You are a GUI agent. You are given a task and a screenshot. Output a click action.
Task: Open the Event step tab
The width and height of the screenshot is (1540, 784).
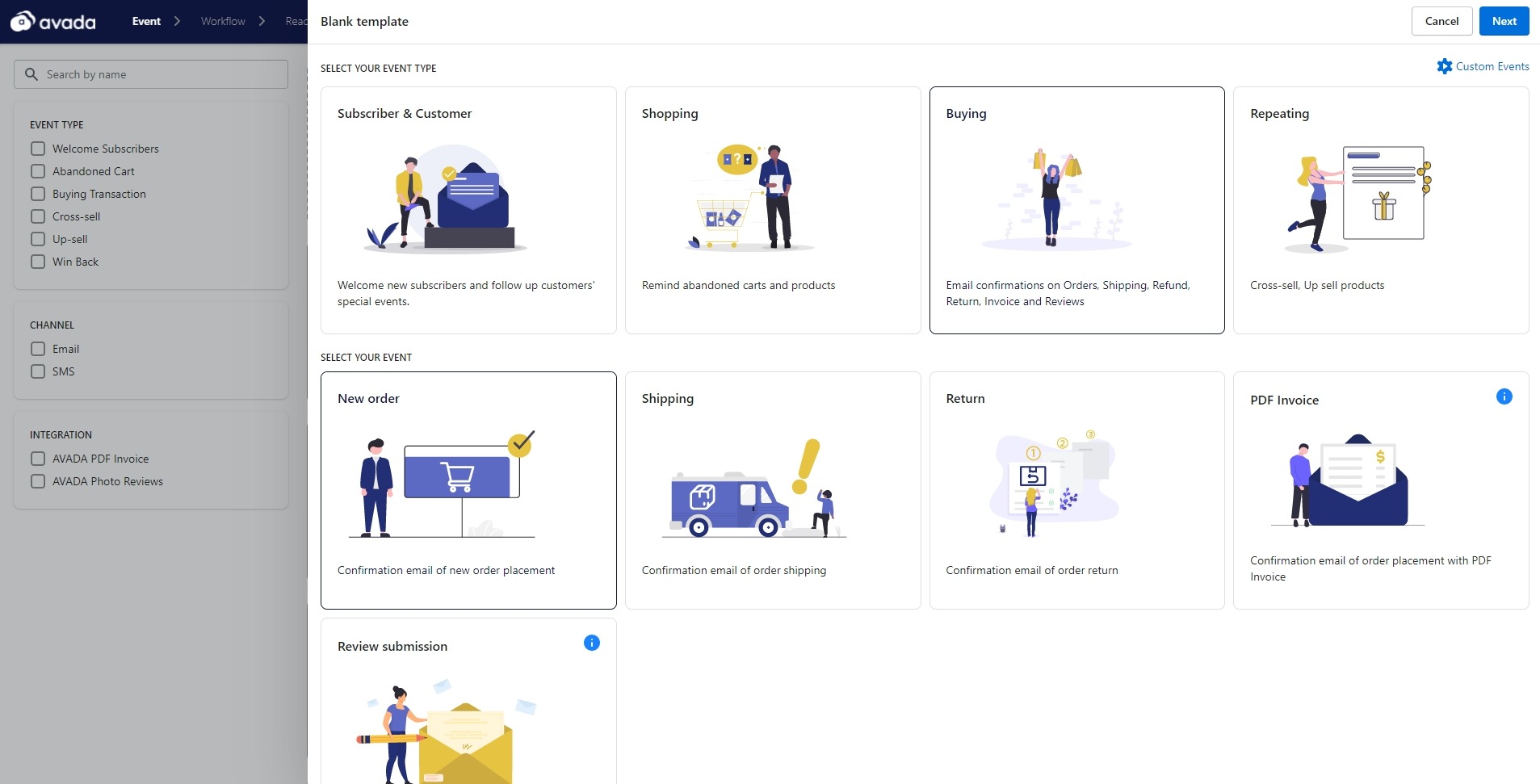pos(146,21)
